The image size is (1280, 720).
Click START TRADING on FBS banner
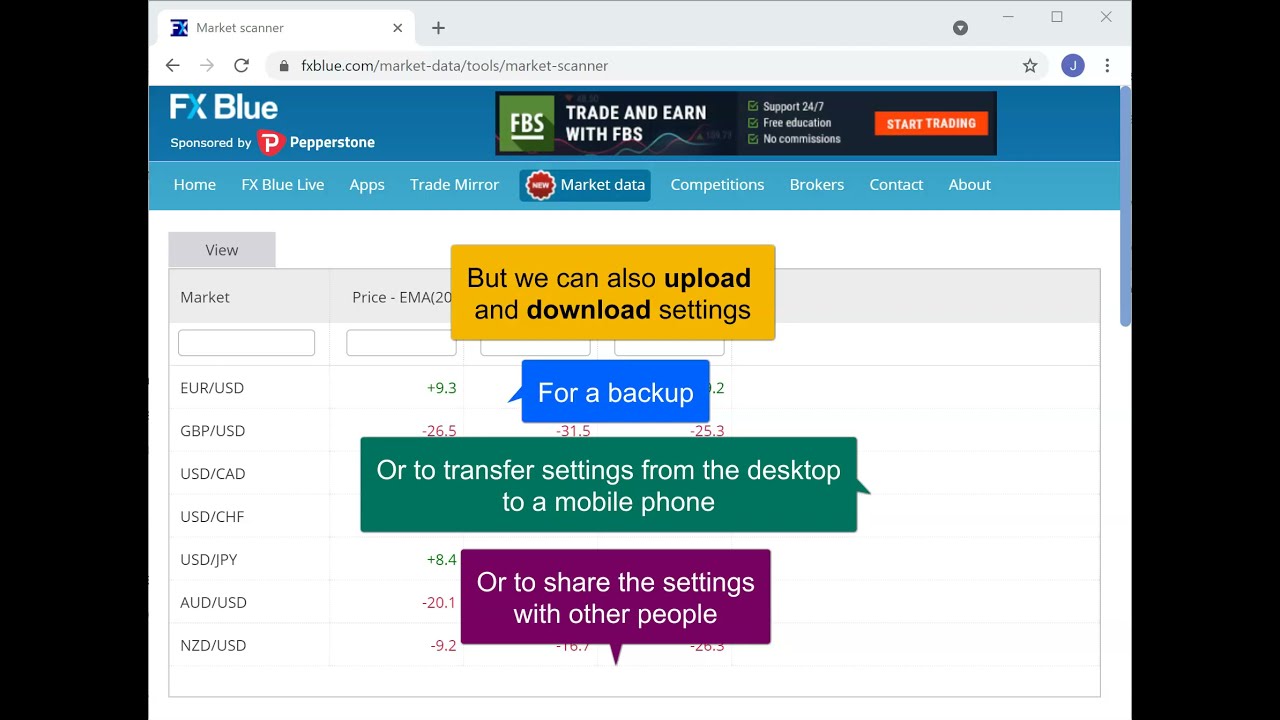[931, 124]
